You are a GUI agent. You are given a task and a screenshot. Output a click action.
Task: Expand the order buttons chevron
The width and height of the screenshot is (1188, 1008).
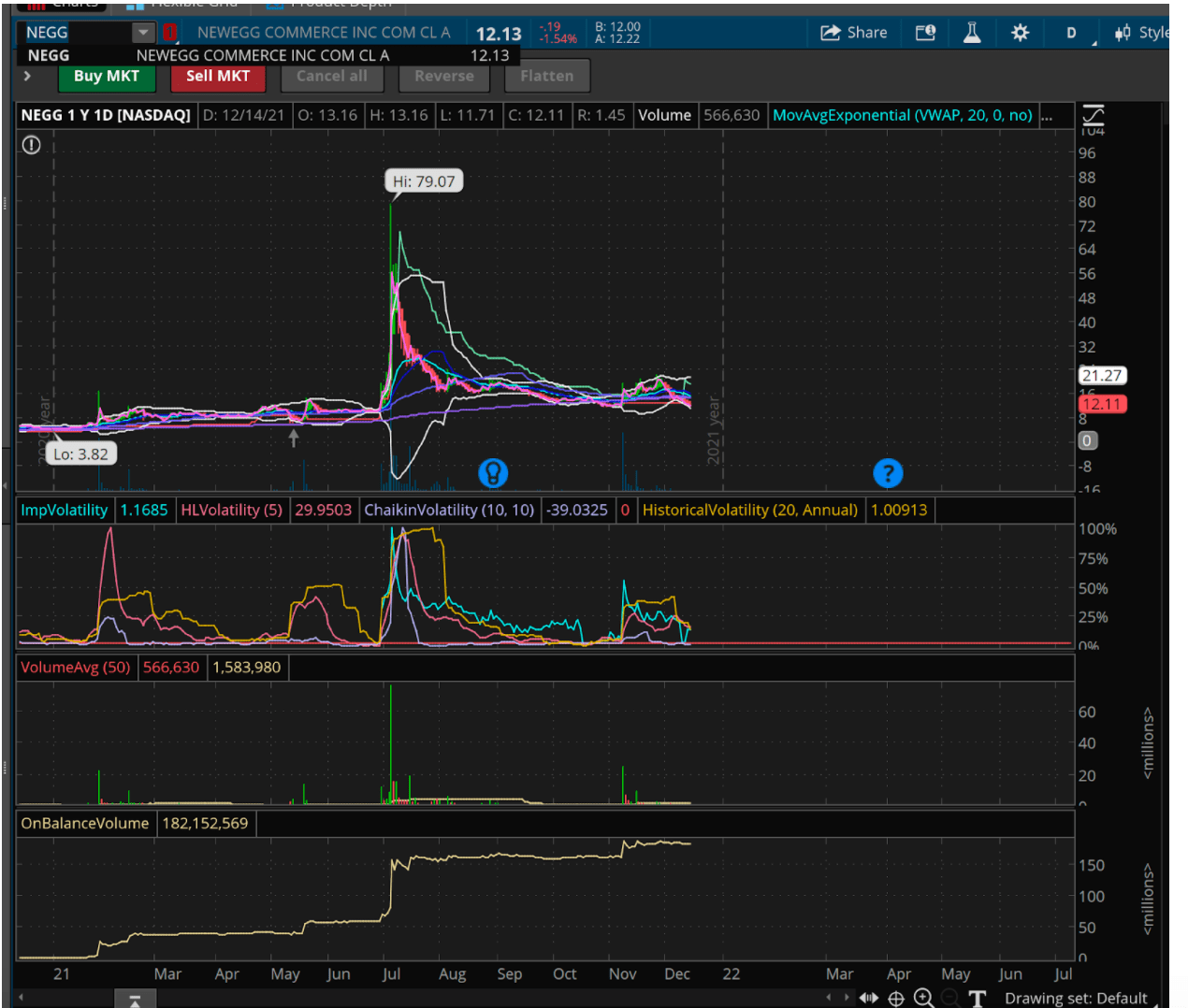[x=27, y=76]
